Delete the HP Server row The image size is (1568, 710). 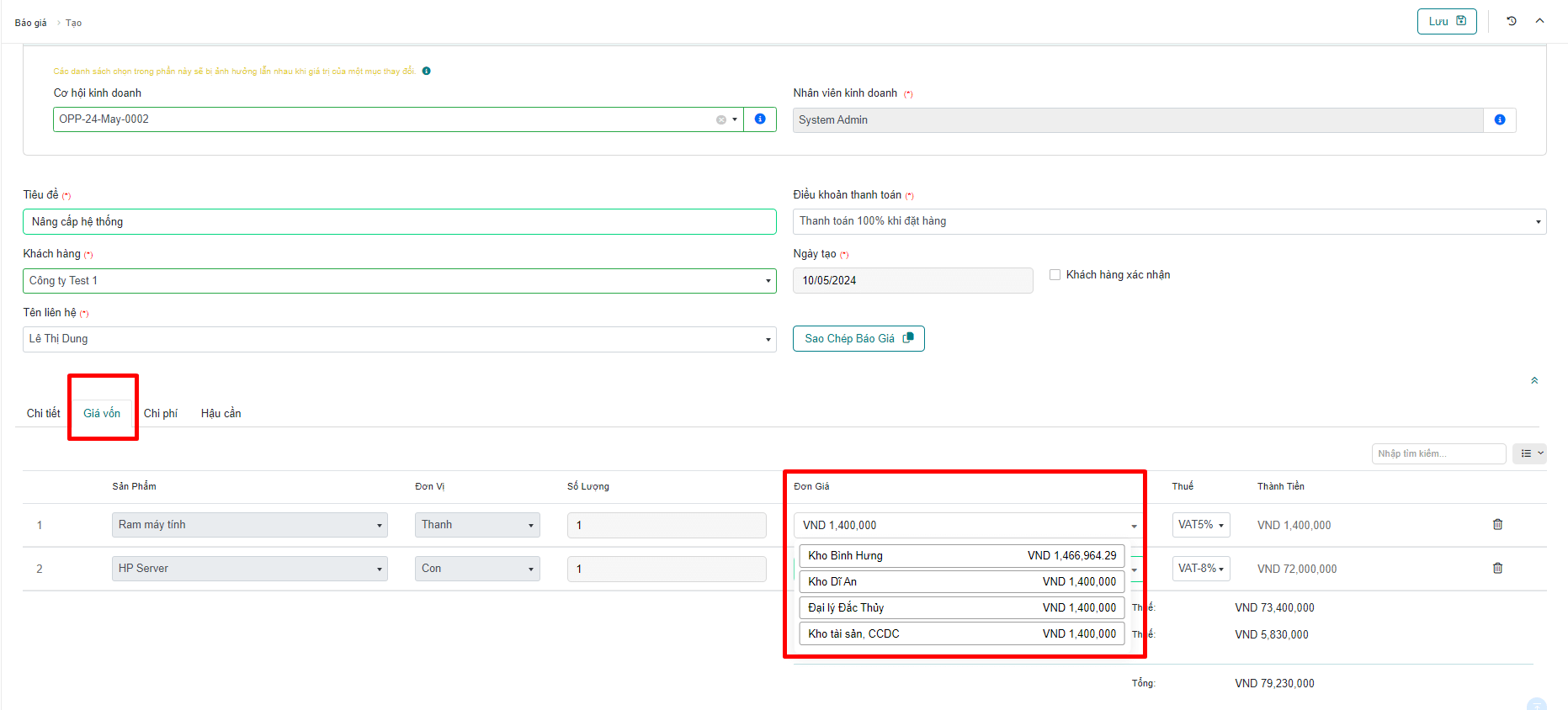[1497, 569]
